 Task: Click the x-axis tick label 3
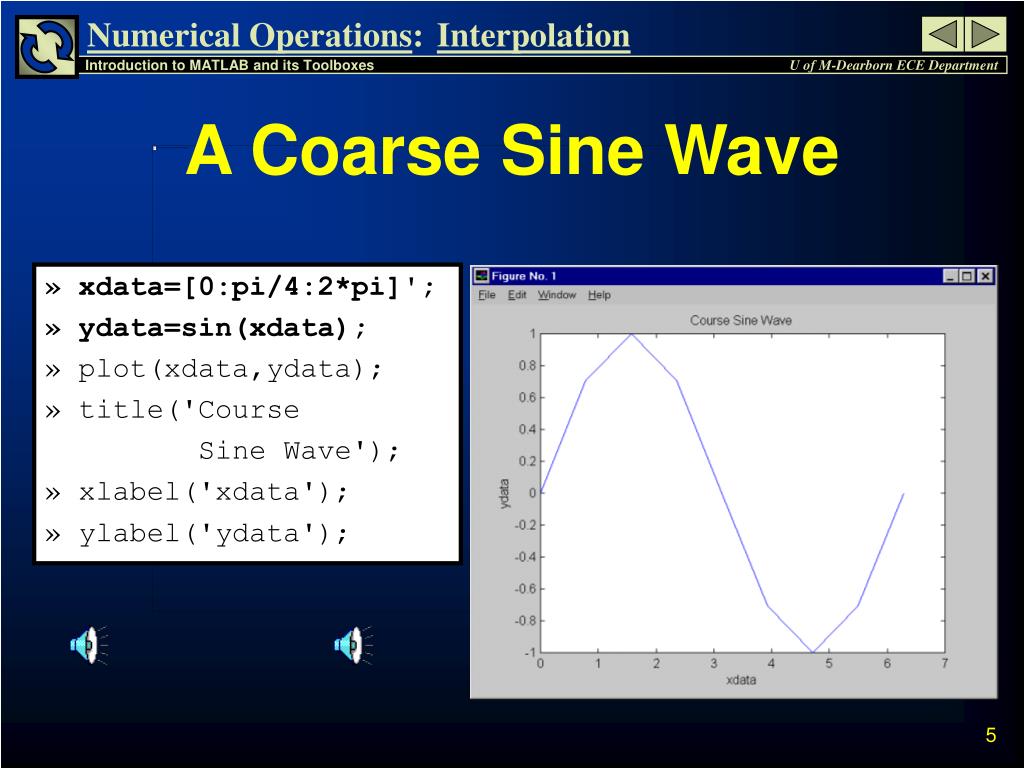[713, 664]
